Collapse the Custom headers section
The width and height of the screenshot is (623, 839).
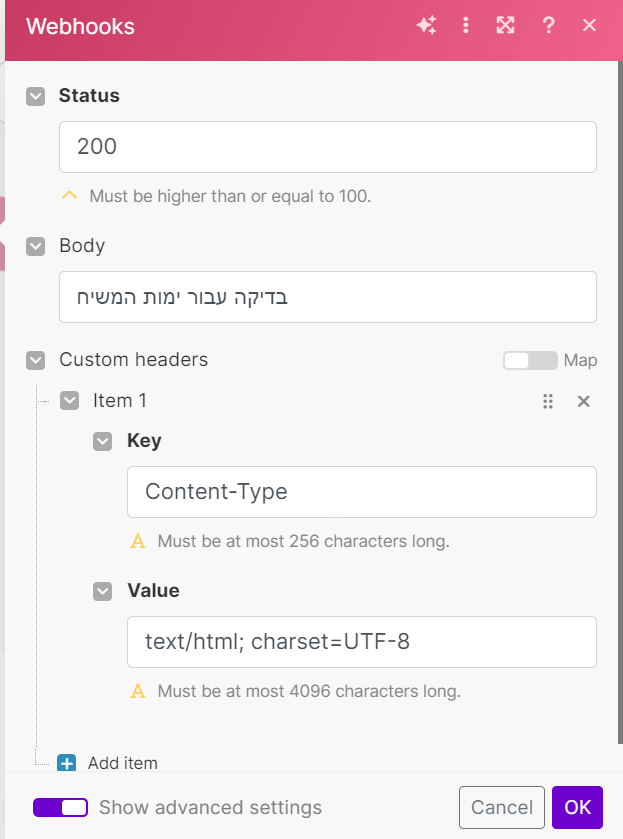pos(36,360)
